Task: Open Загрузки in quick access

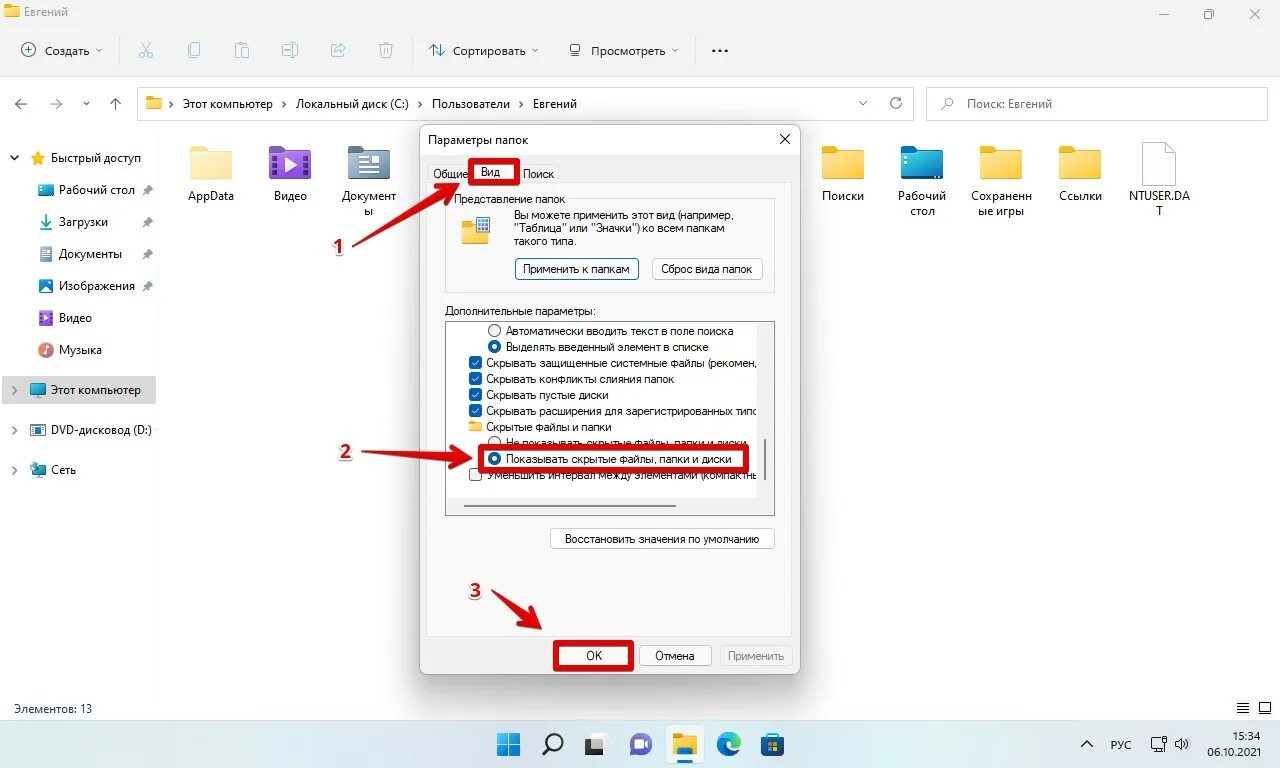Action: [83, 222]
